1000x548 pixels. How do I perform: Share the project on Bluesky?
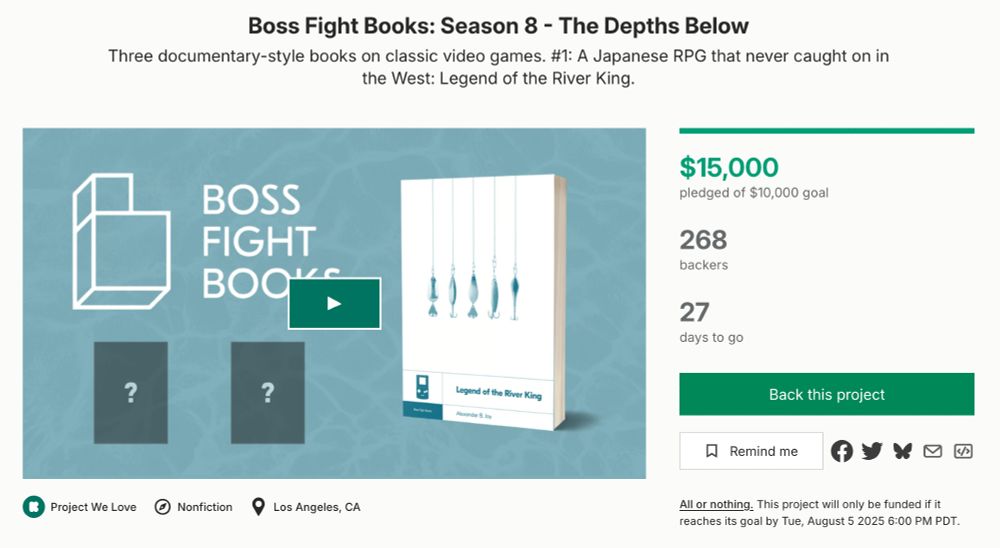[x=903, y=451]
